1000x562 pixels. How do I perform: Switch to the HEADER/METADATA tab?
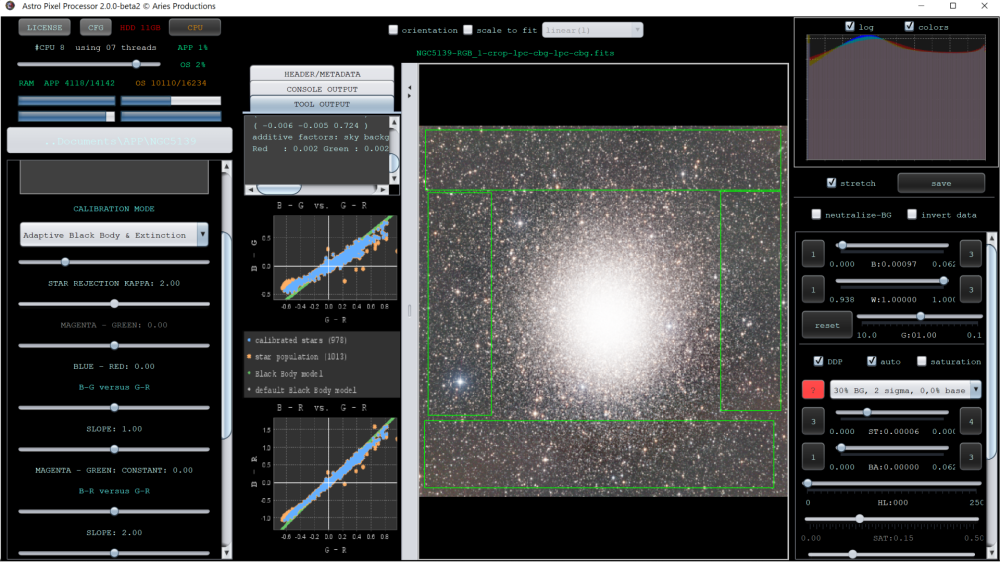tap(321, 74)
